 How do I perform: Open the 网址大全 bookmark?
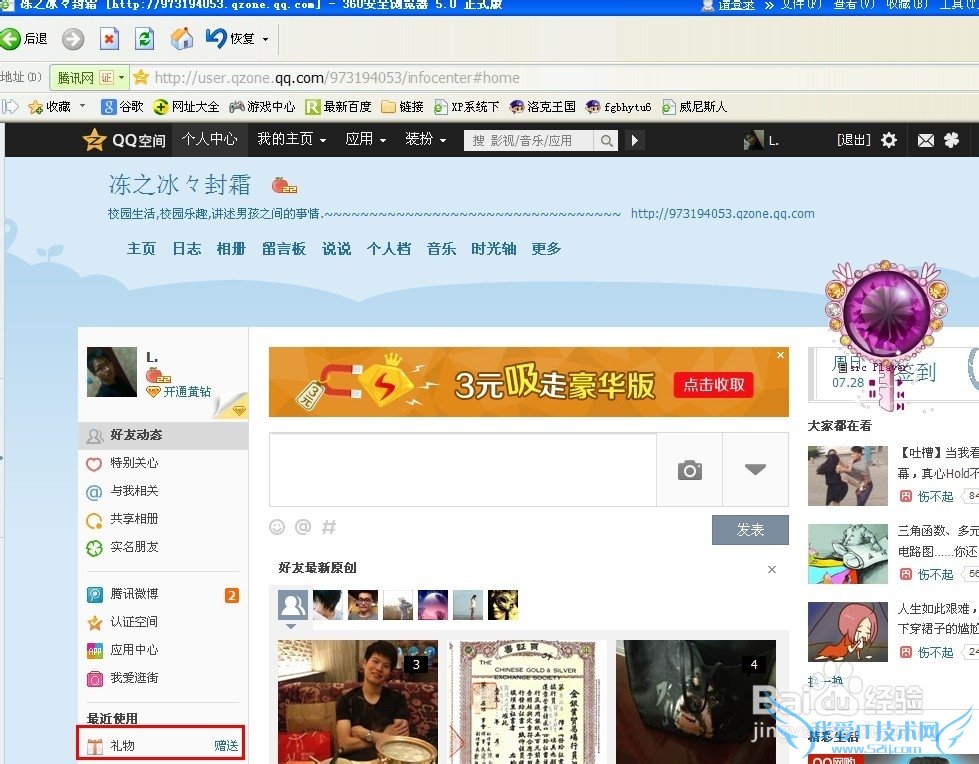pos(186,107)
